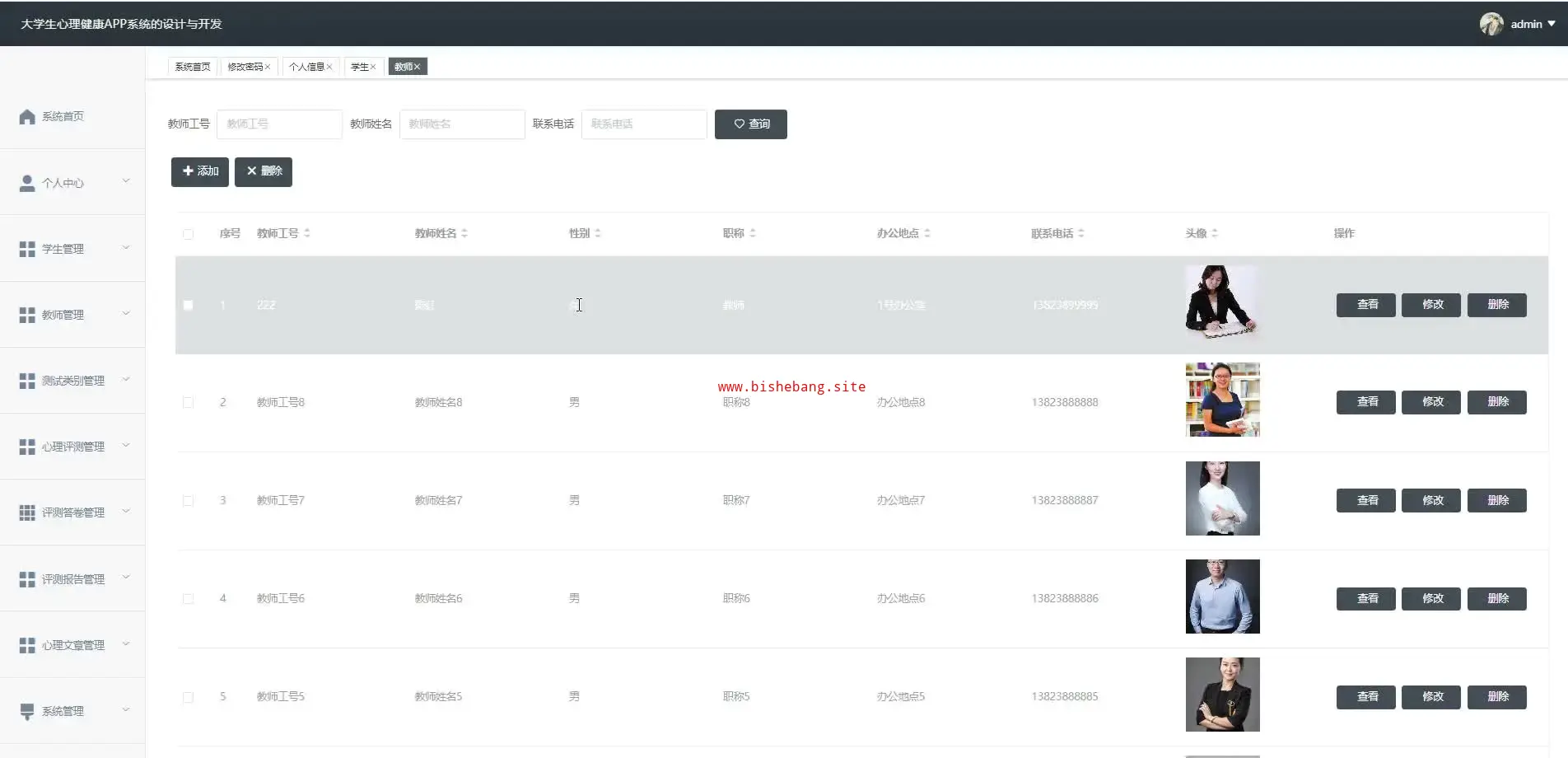
Task: Expand 学生管理 with its chevron
Action: pos(126,247)
